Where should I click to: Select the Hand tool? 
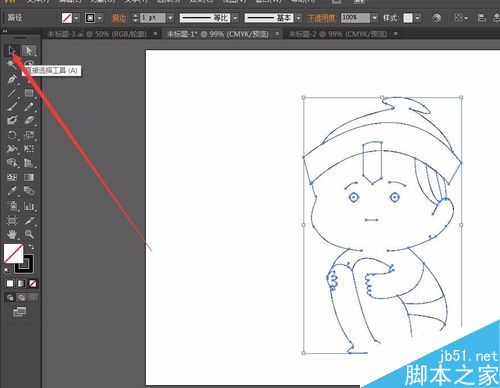click(x=12, y=234)
